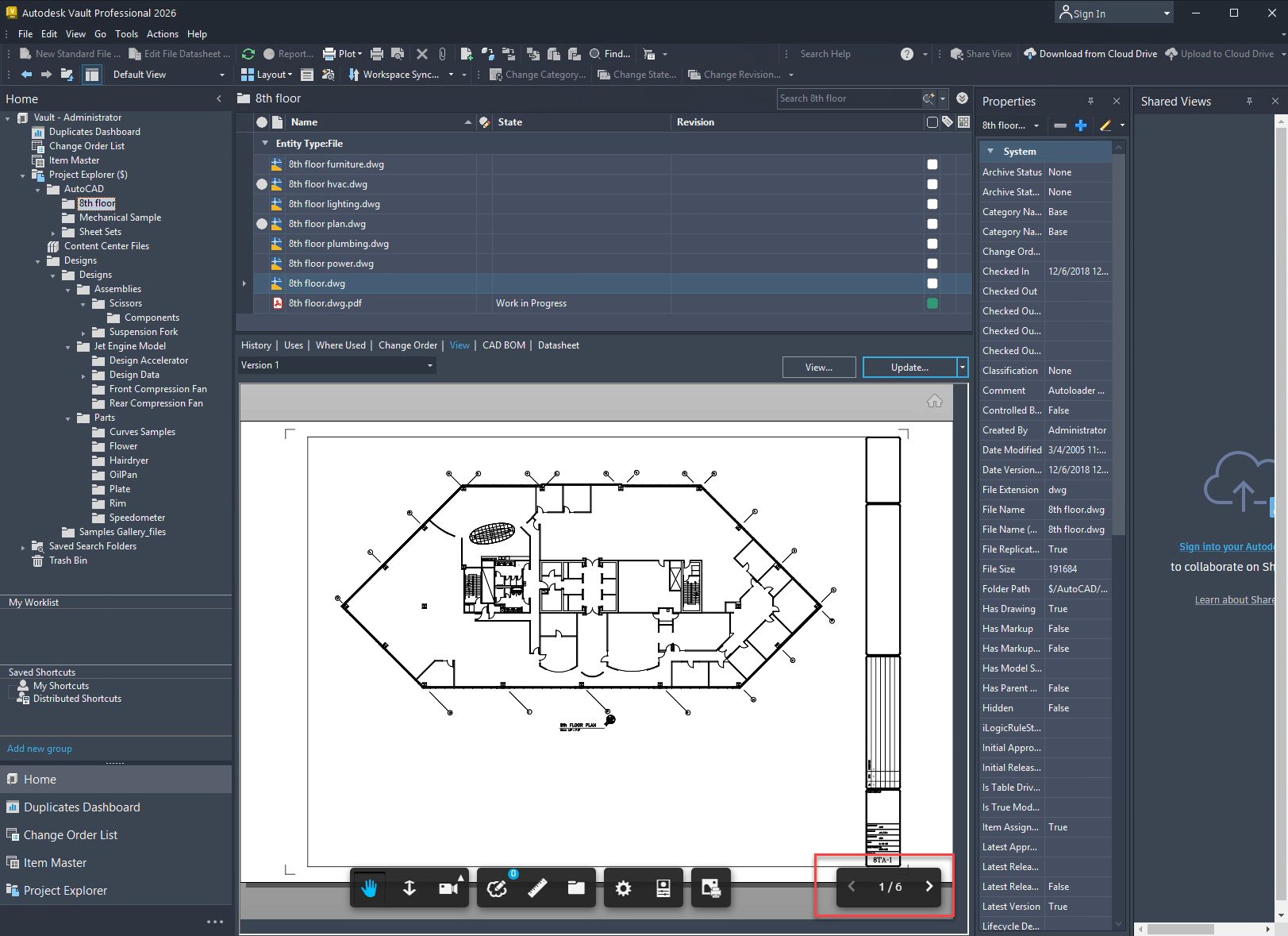Open the Version 1 dropdown
This screenshot has width=1288, height=936.
pyautogui.click(x=429, y=365)
